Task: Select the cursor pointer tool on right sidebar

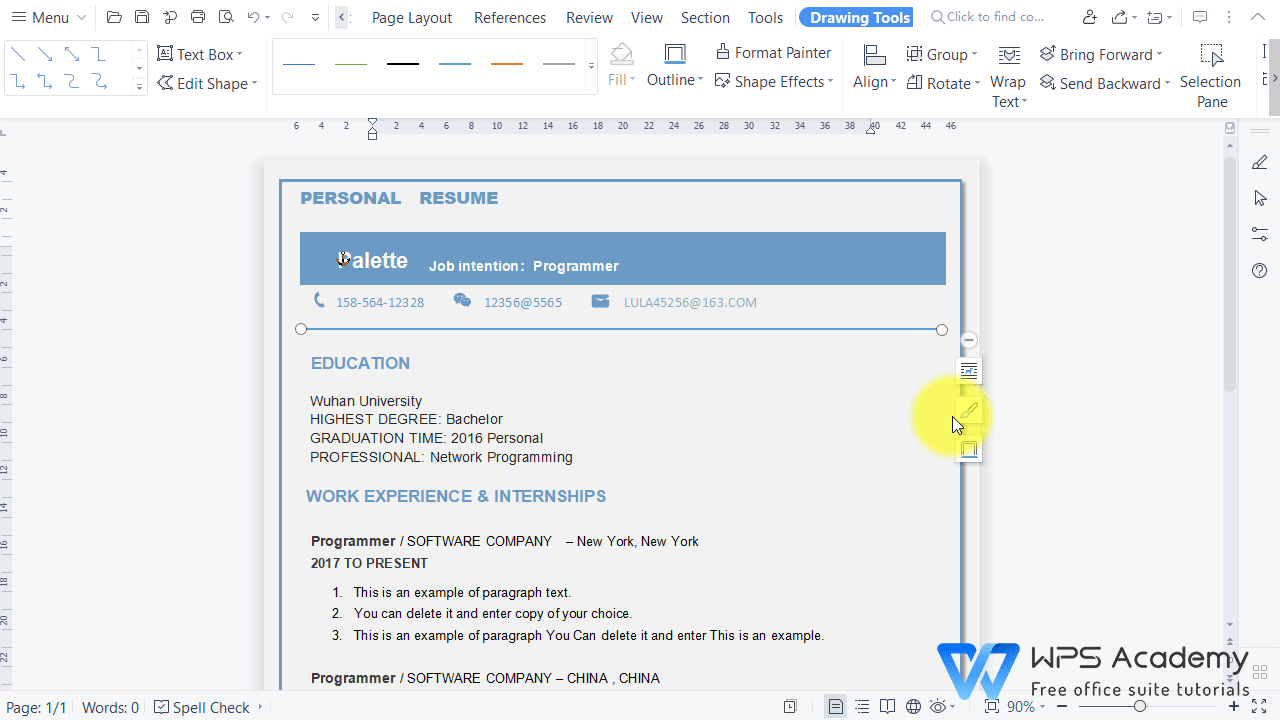Action: tap(1259, 198)
